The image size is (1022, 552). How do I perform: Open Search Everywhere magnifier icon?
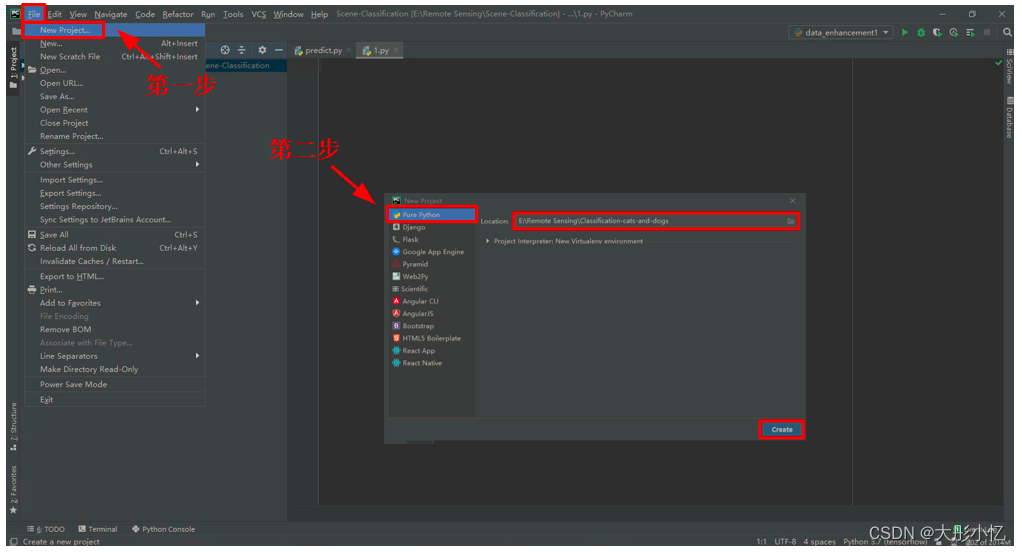tap(1007, 32)
